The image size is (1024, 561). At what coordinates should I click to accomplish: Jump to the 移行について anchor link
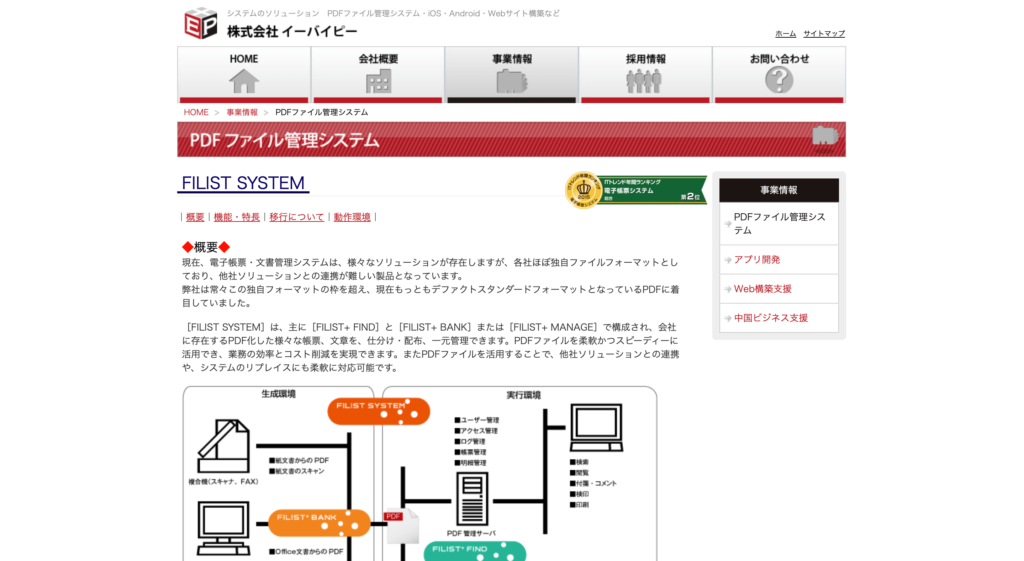296,217
